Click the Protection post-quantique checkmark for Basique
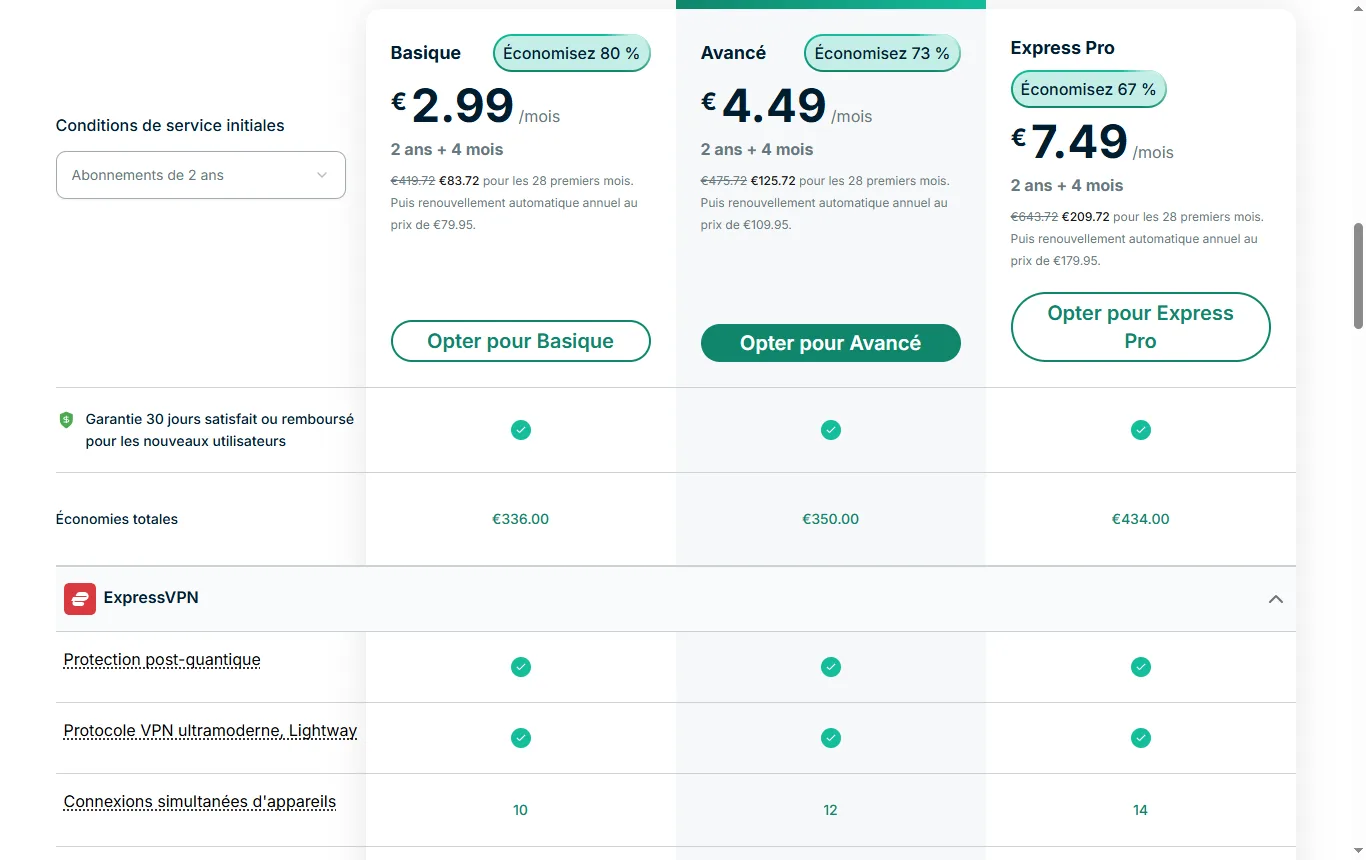 (x=521, y=667)
